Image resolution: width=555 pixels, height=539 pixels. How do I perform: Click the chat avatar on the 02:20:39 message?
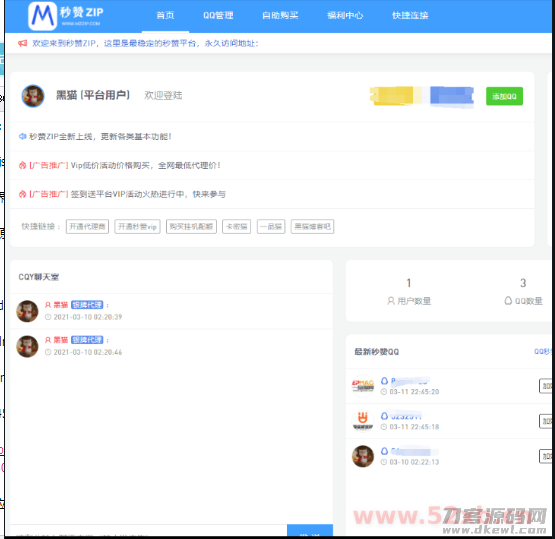click(27, 311)
